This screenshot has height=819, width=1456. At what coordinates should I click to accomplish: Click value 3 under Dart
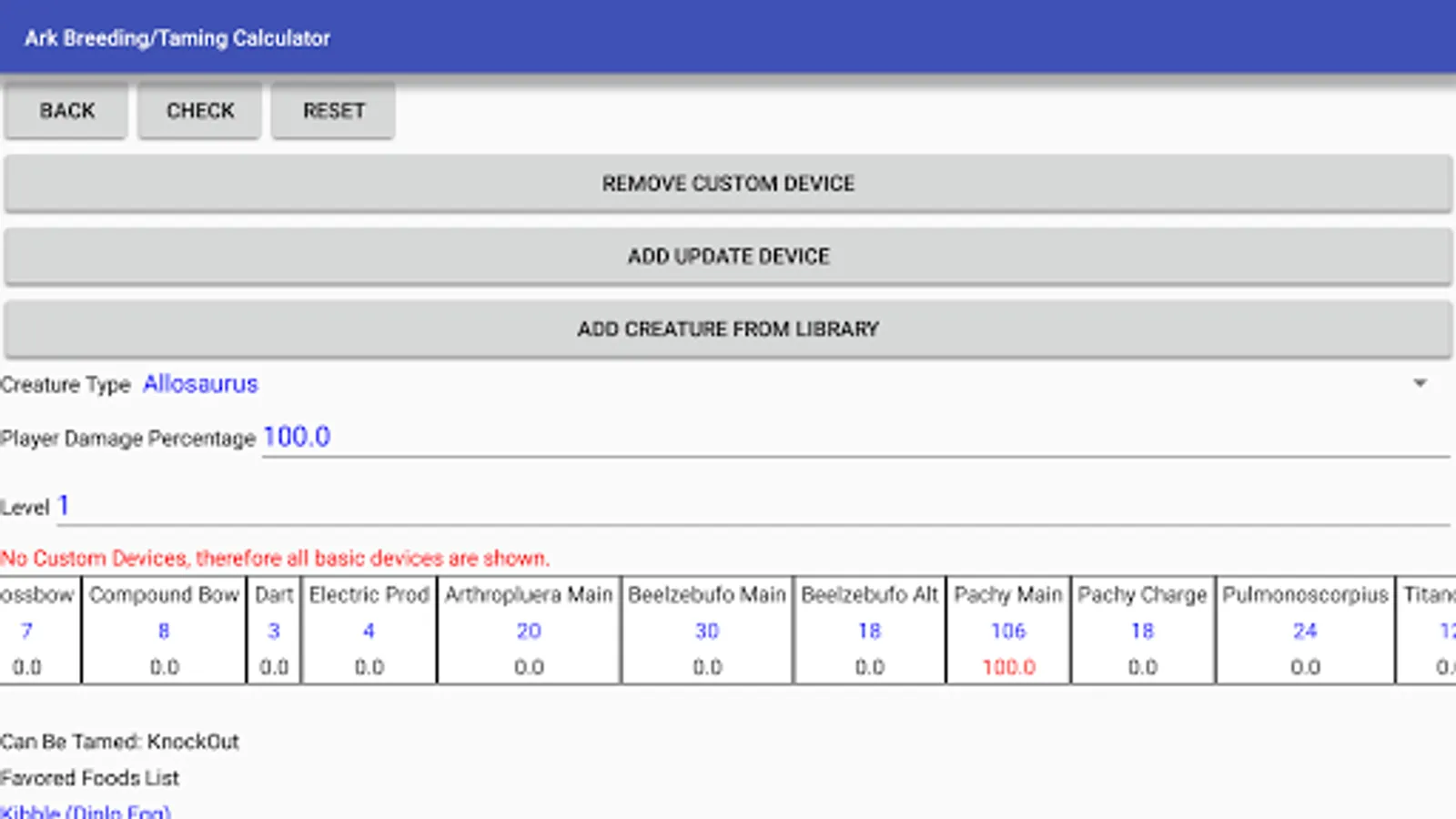[274, 631]
